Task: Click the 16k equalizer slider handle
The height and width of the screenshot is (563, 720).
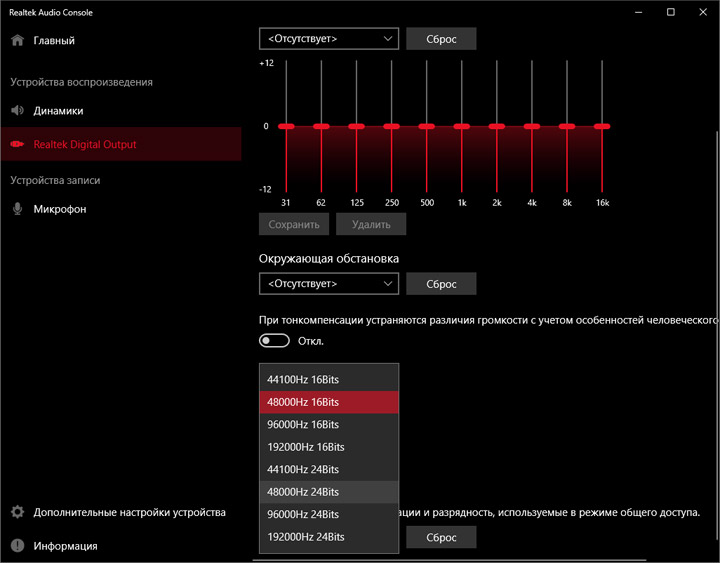Action: tap(602, 126)
